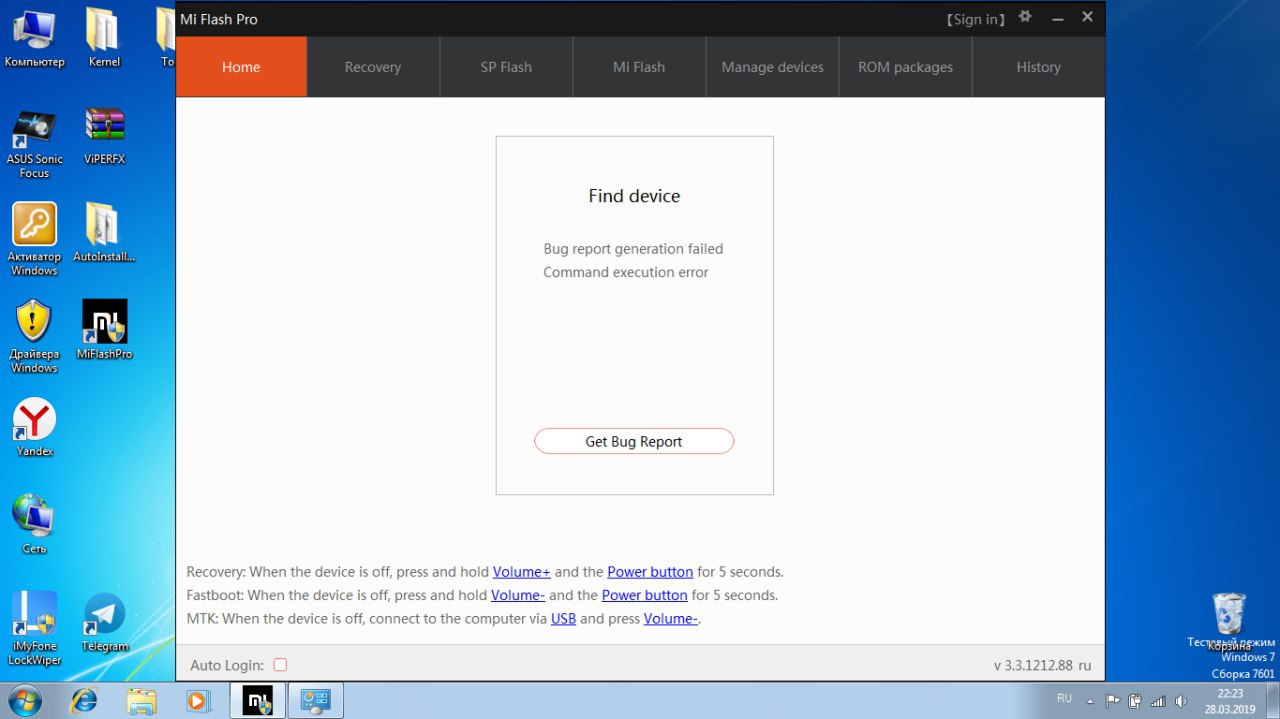
Task: Click Volume- link in MTK line
Action: pos(671,618)
